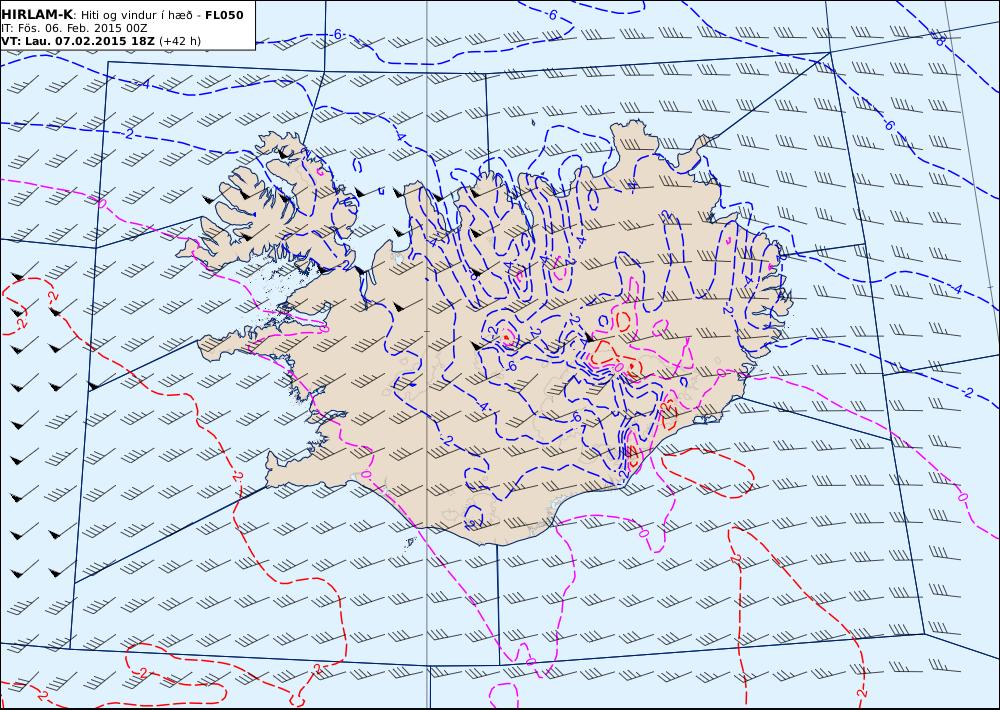Screen dimensions: 1000x710
Task: Click the -8 isotherm contour label
Action: (x=939, y=40)
